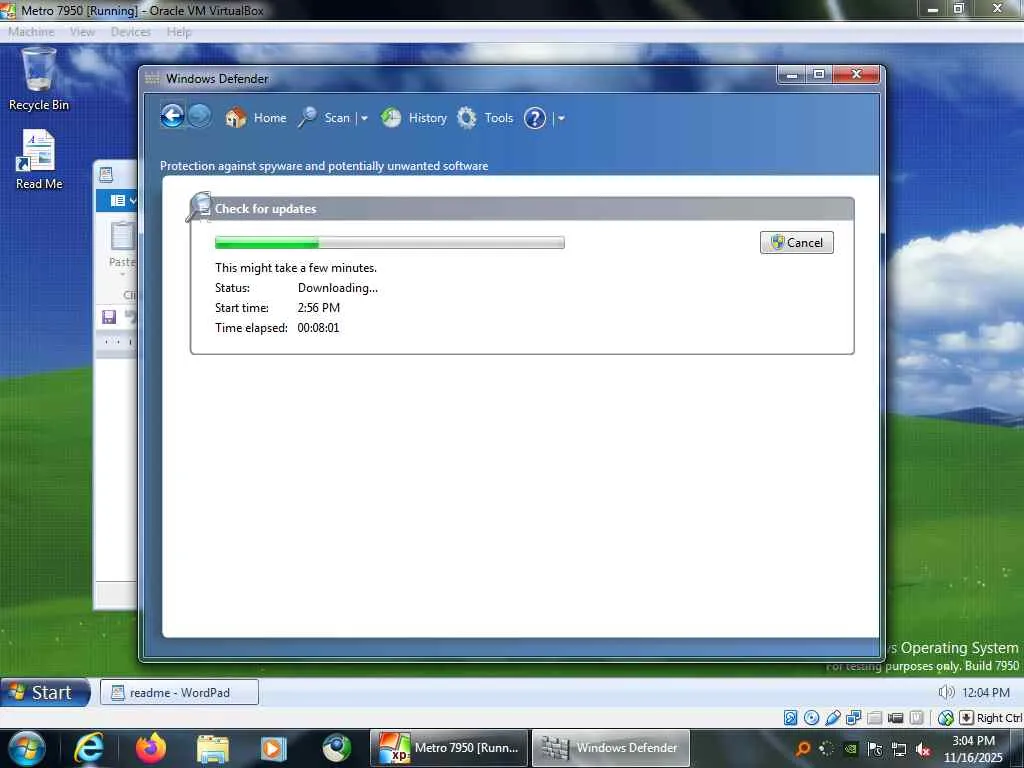
Task: Open the History toolbar label
Action: (x=428, y=118)
